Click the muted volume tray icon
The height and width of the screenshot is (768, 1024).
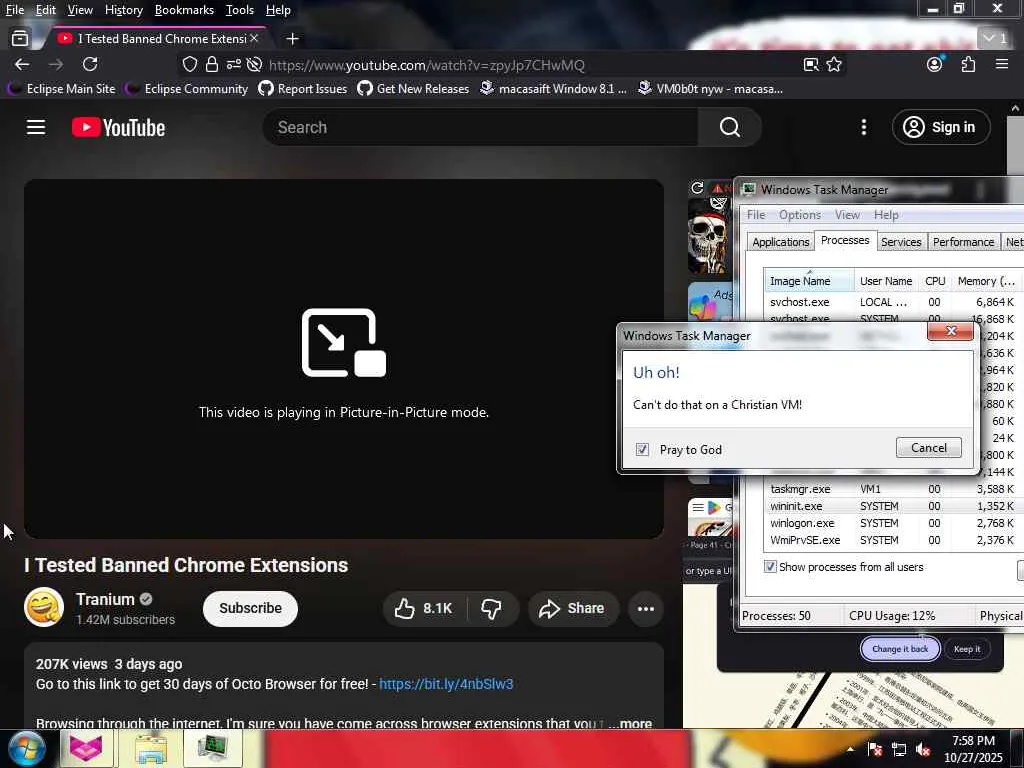click(x=923, y=750)
